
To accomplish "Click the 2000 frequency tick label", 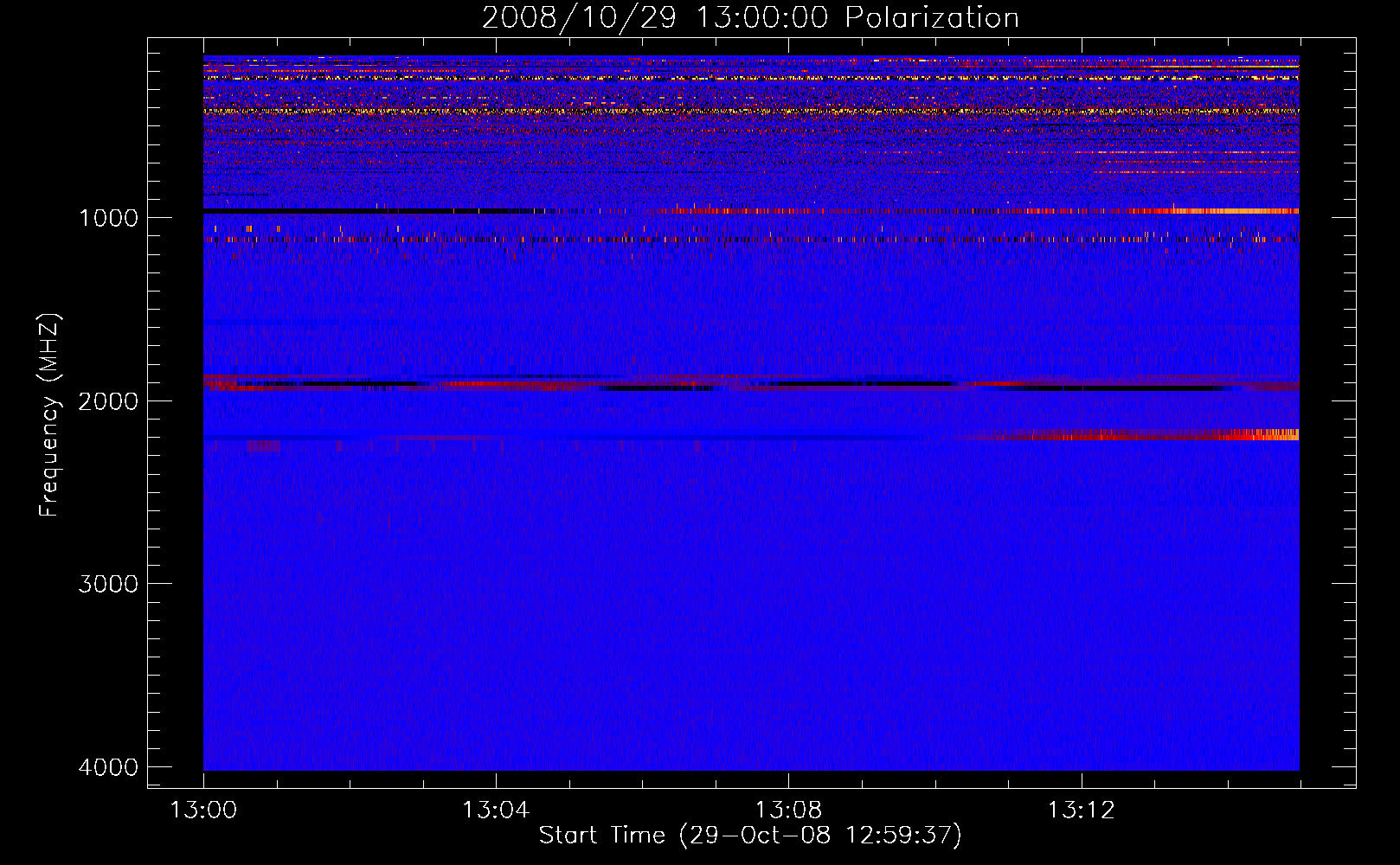I will (x=108, y=401).
